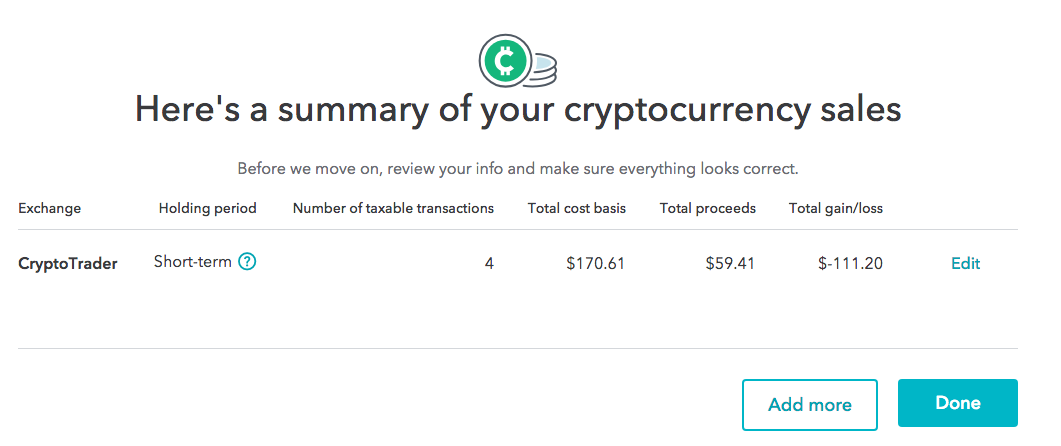1061x446 pixels.
Task: Click the Short-term holding period text
Action: (x=192, y=262)
